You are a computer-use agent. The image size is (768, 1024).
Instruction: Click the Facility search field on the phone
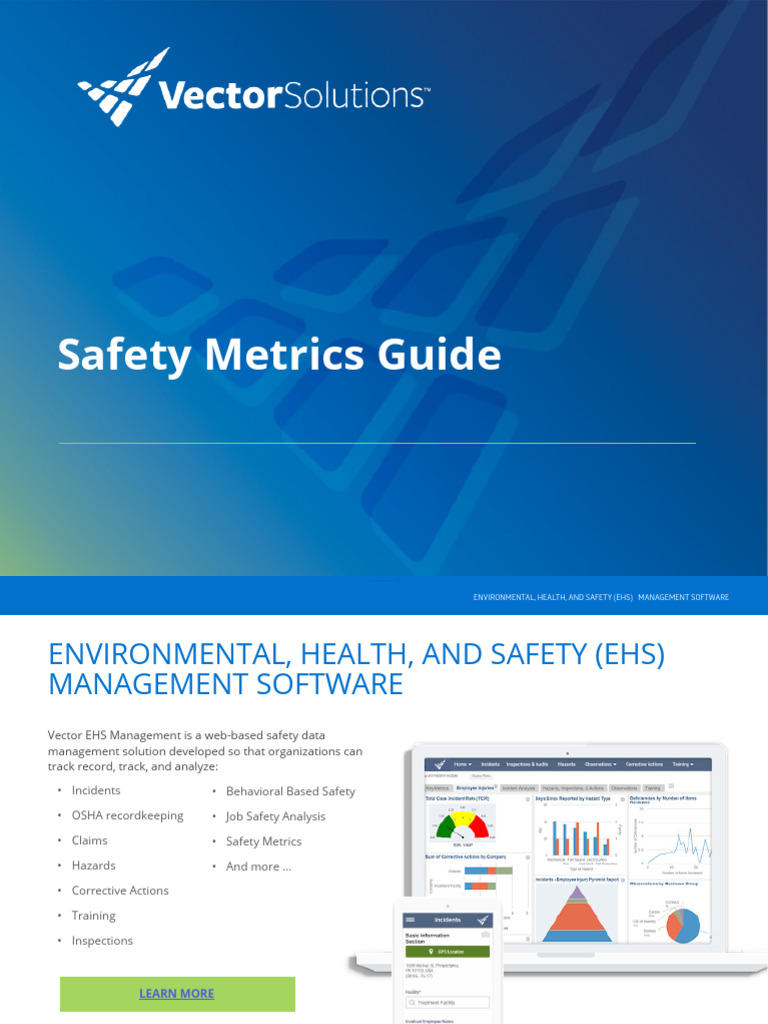pyautogui.click(x=447, y=1002)
